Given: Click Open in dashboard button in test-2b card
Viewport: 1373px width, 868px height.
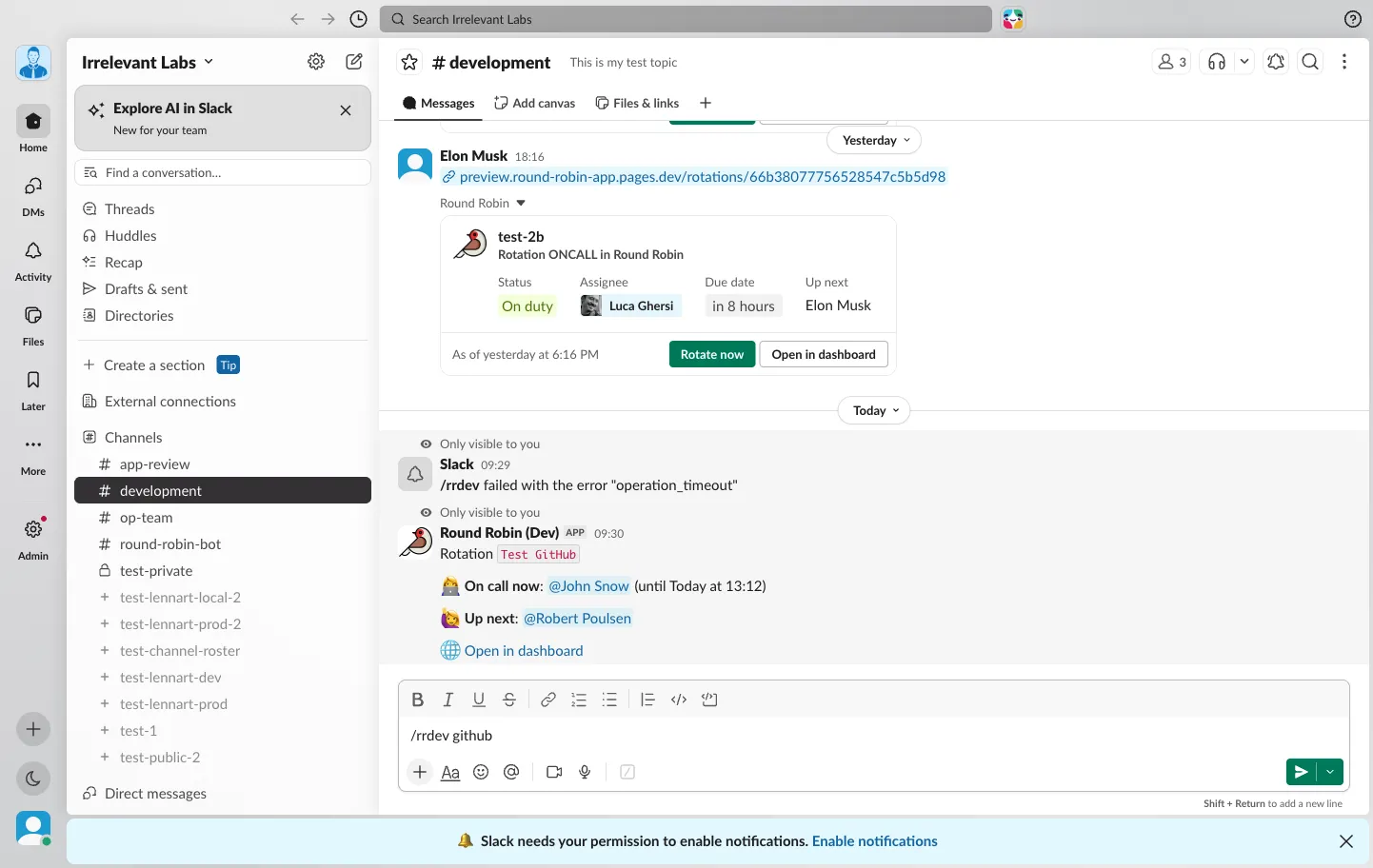Looking at the screenshot, I should click(x=824, y=354).
